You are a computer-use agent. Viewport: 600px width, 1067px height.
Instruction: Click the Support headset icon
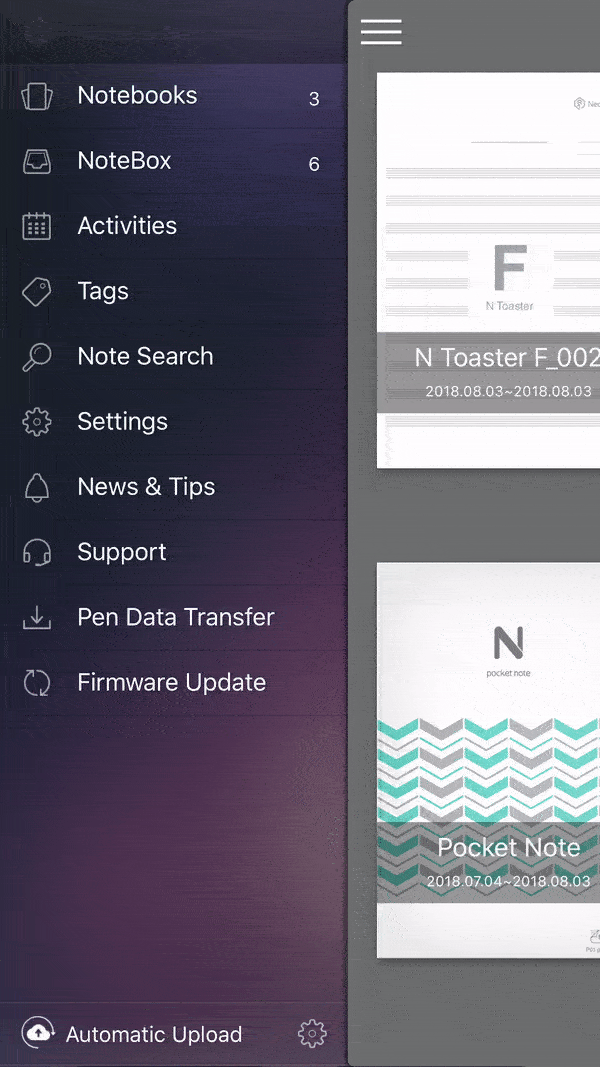click(x=37, y=552)
